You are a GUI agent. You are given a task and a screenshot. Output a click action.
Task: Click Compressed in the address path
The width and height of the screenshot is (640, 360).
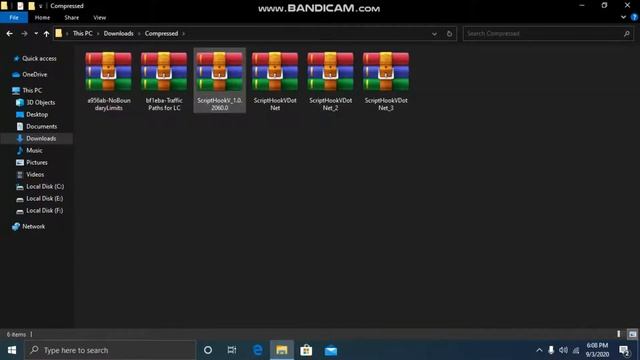161,33
